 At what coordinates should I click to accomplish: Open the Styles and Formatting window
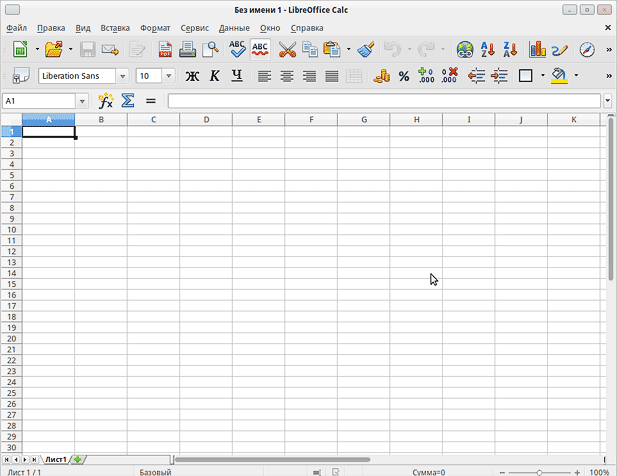point(21,76)
